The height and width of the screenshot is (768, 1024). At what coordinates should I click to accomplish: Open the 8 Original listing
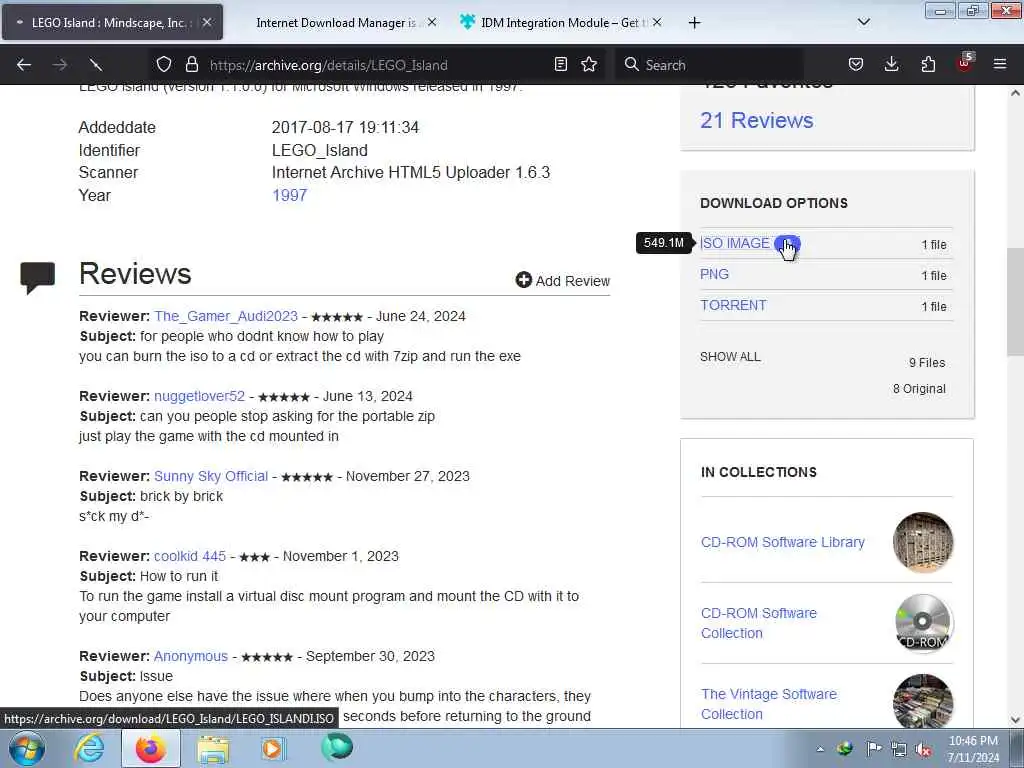[919, 389]
